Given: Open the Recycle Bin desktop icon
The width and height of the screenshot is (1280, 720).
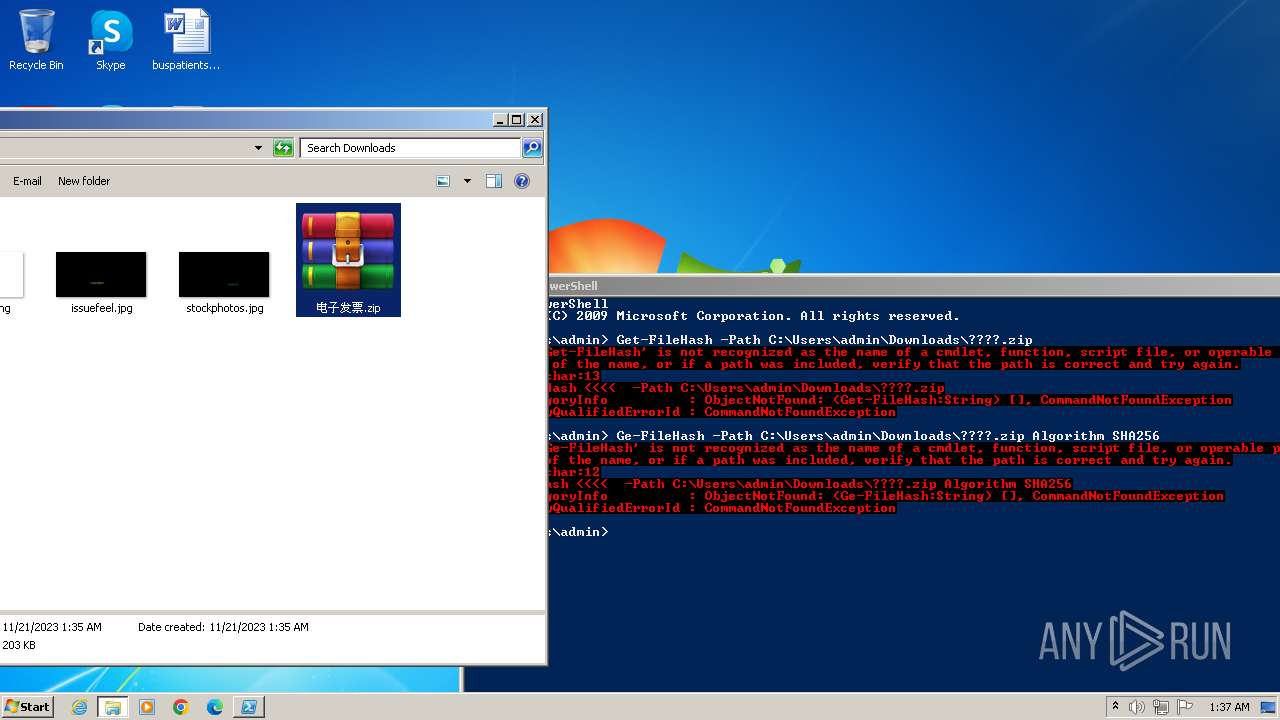Looking at the screenshot, I should point(36,40).
